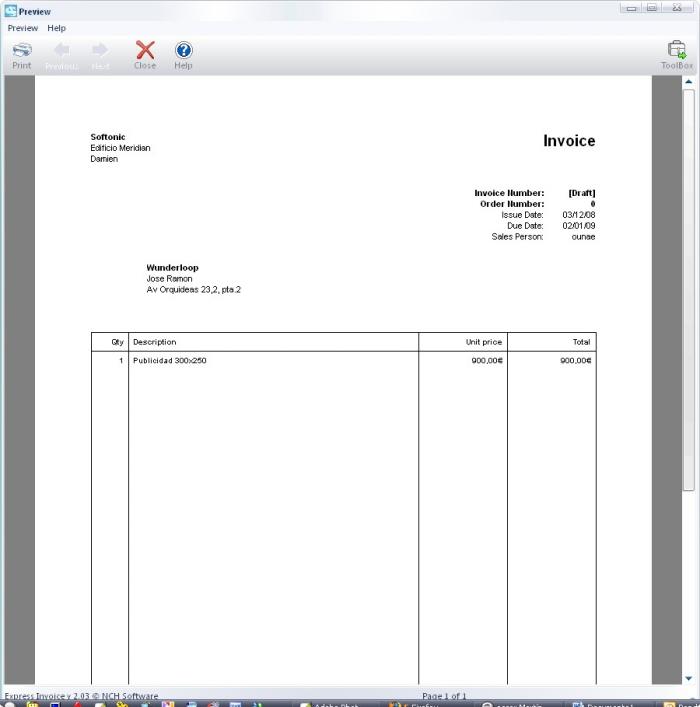Click the issue date value 03/12/08
The image size is (700, 707).
pos(579,215)
